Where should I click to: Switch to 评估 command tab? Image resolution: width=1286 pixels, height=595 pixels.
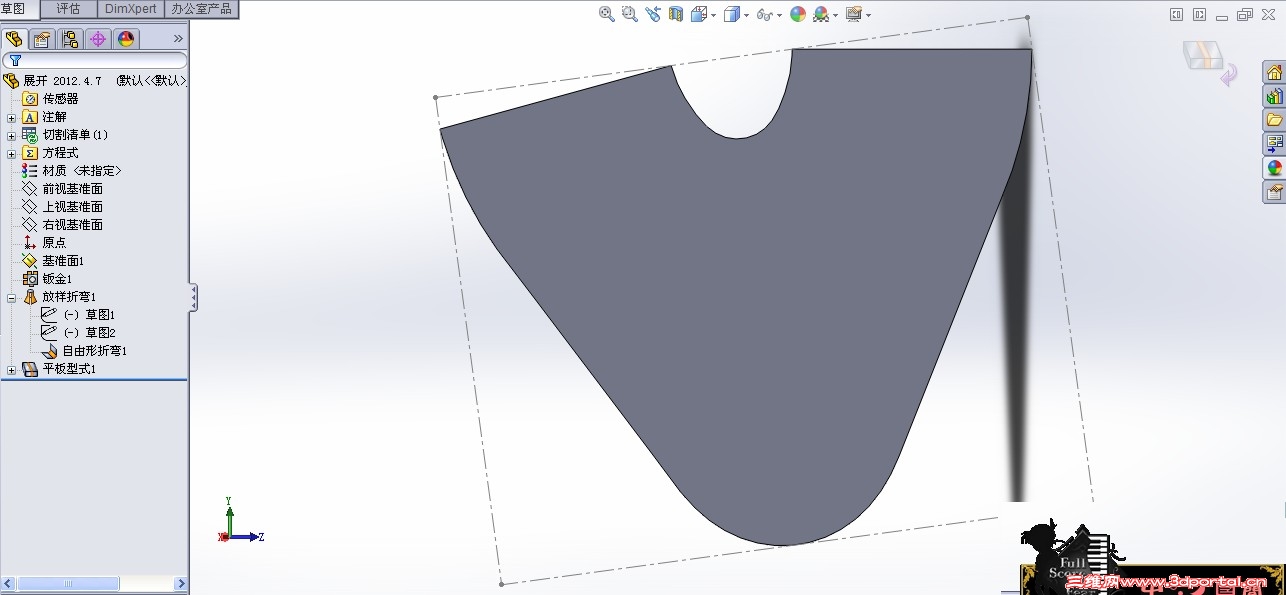click(68, 8)
